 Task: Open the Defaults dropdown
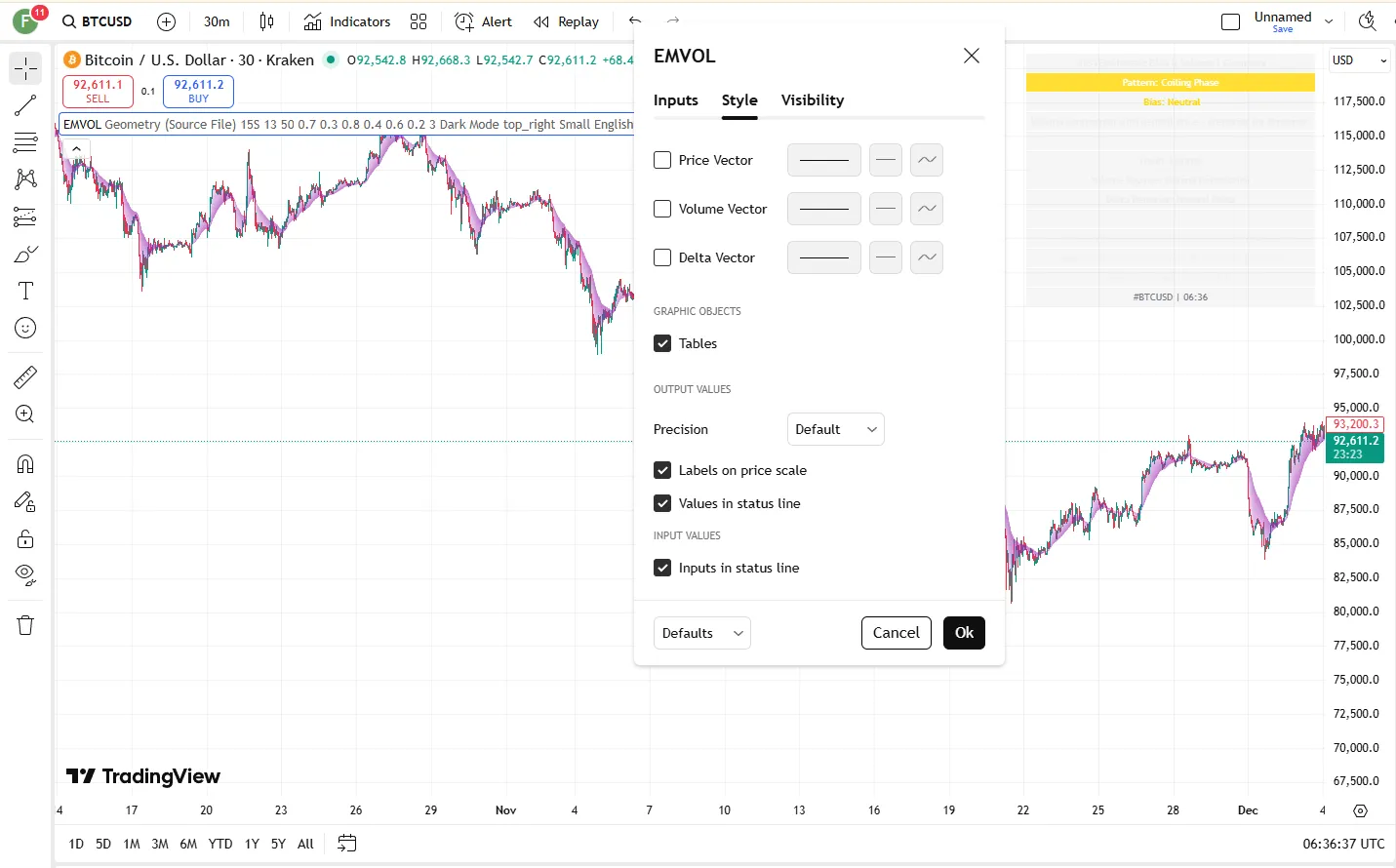(701, 633)
